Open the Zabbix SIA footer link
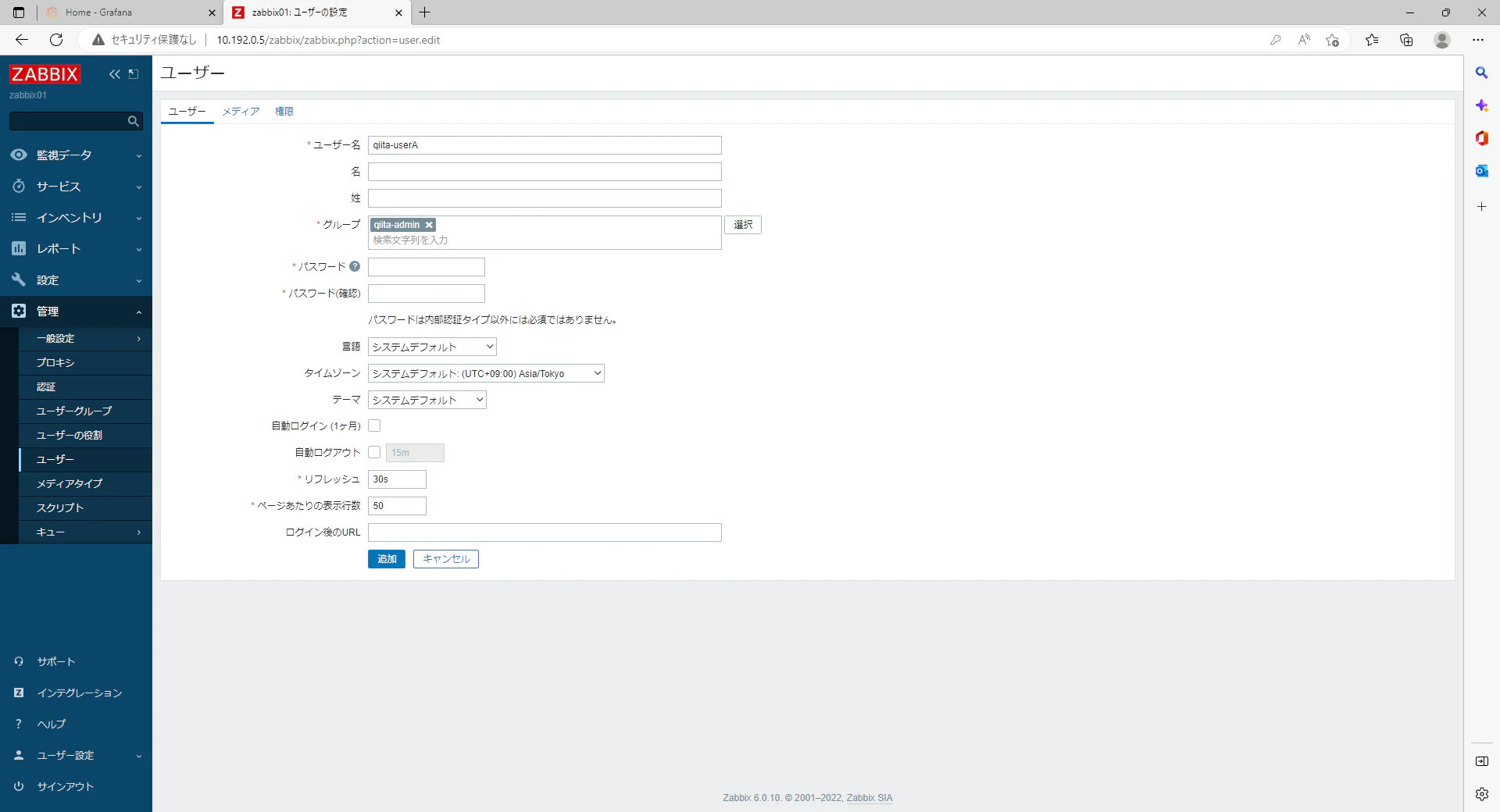Screen dimensions: 1500x812 [x=870, y=798]
